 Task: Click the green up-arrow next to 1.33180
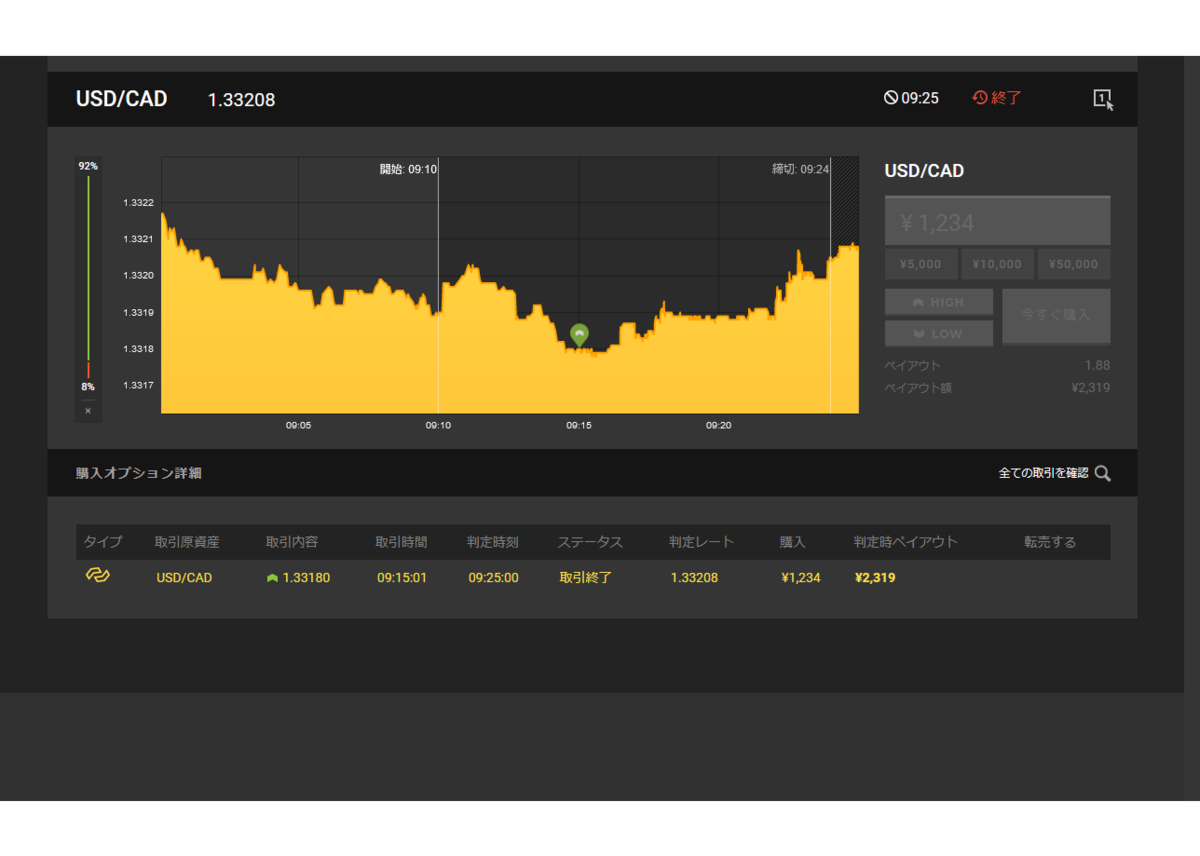point(272,578)
